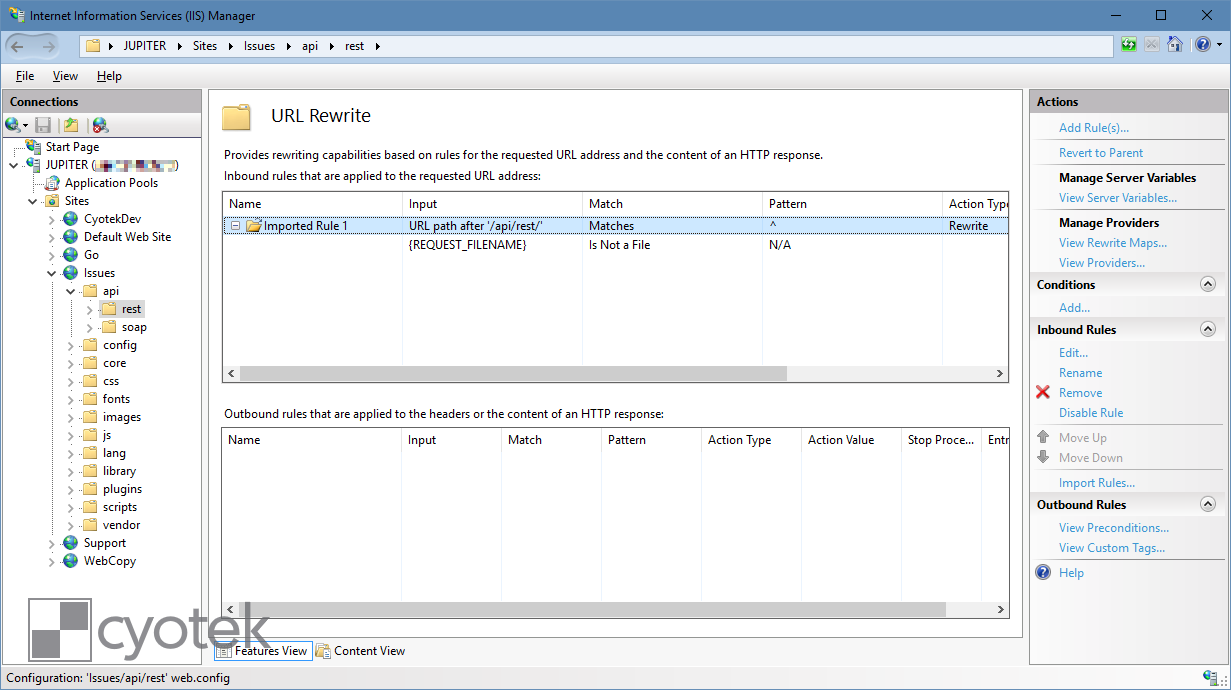Click the Help icon in the Actions pane
Image resolution: width=1231 pixels, height=690 pixels.
click(1043, 573)
